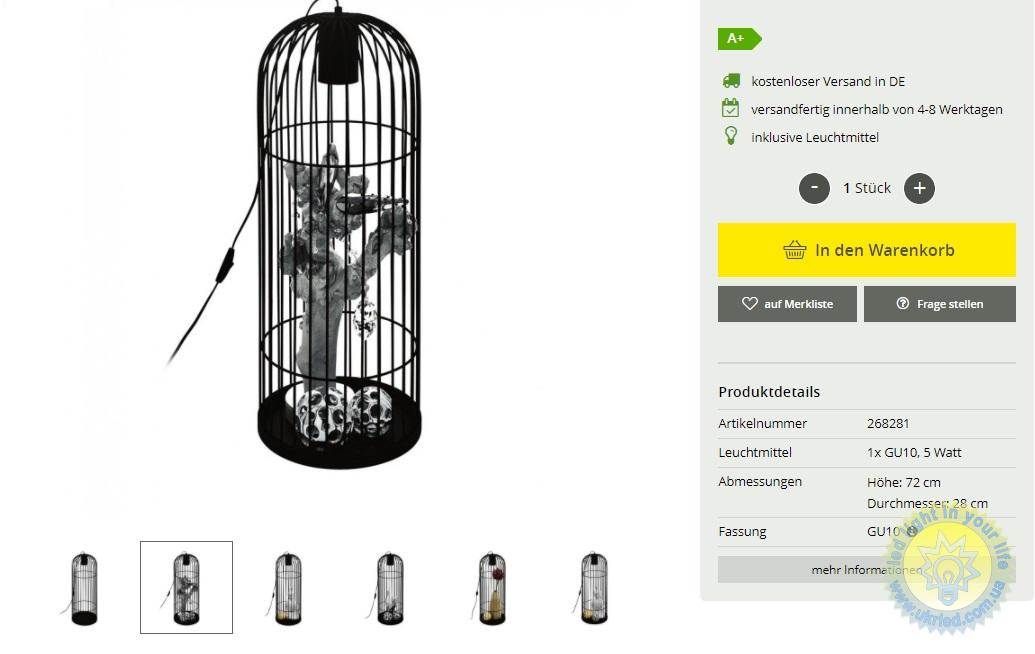Open the Frage stellen button
Screen dimensions: 1035x654
tap(939, 304)
